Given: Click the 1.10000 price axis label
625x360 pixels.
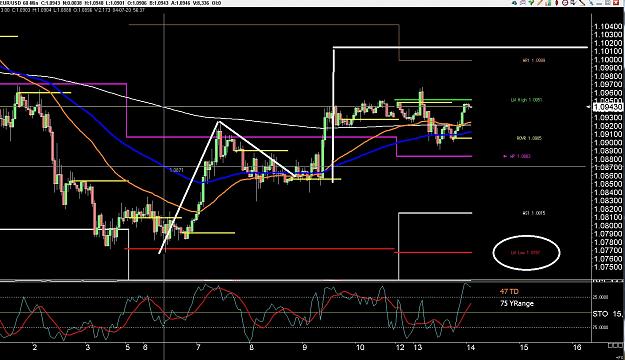Looking at the screenshot, I should click(608, 60).
